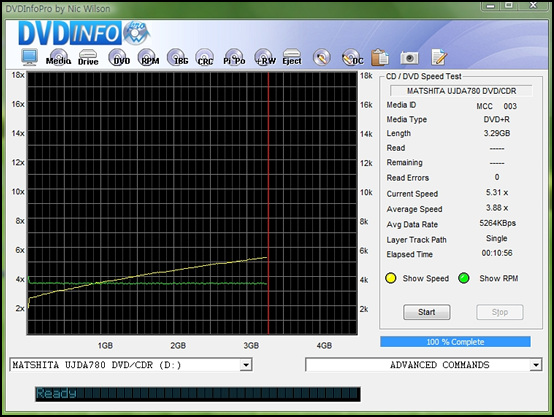Click the CD / DVD Speed Test heading
The height and width of the screenshot is (417, 554).
click(x=423, y=76)
